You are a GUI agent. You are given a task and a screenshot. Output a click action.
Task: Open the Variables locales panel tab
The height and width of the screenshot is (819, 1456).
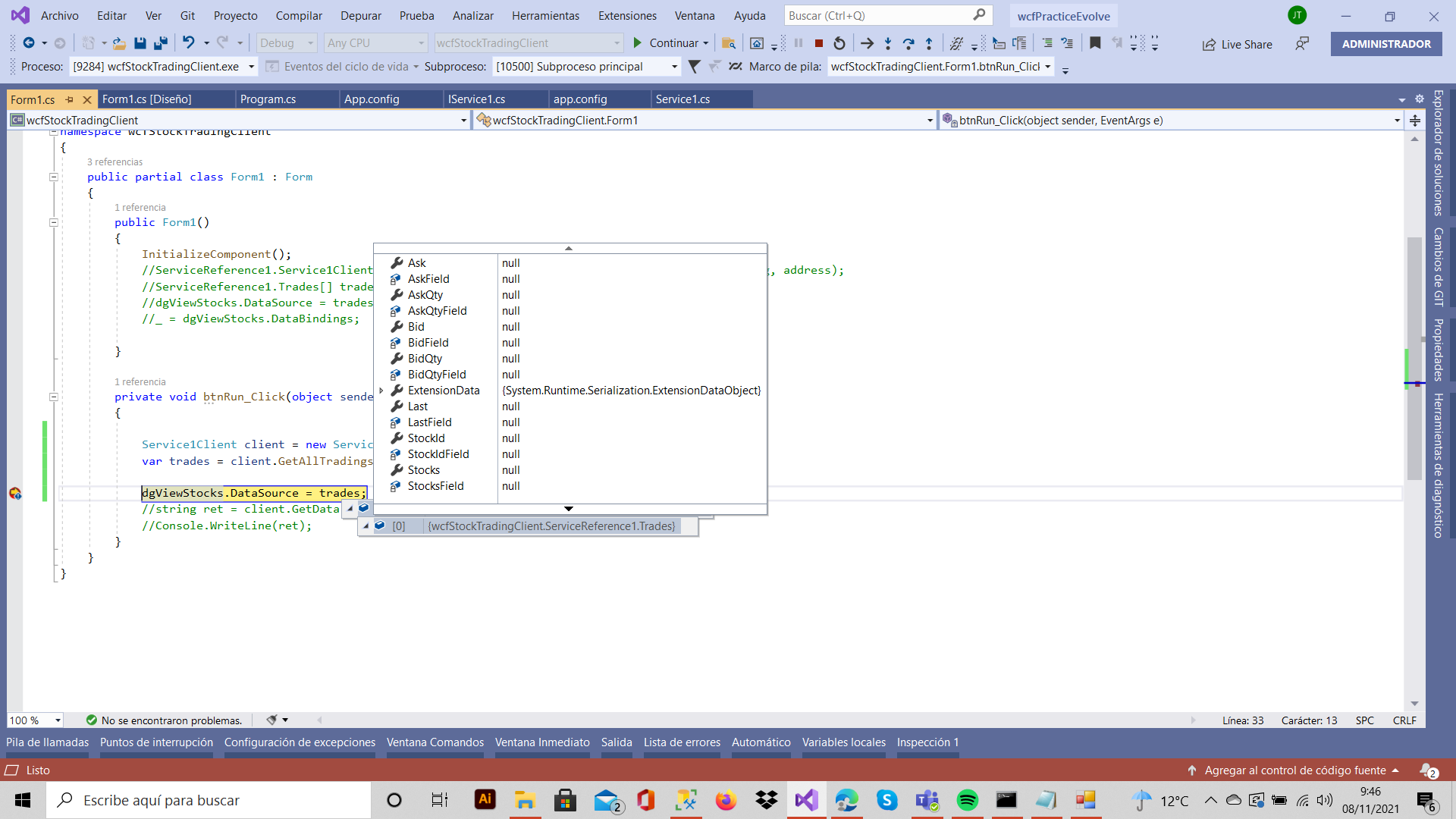coord(843,742)
